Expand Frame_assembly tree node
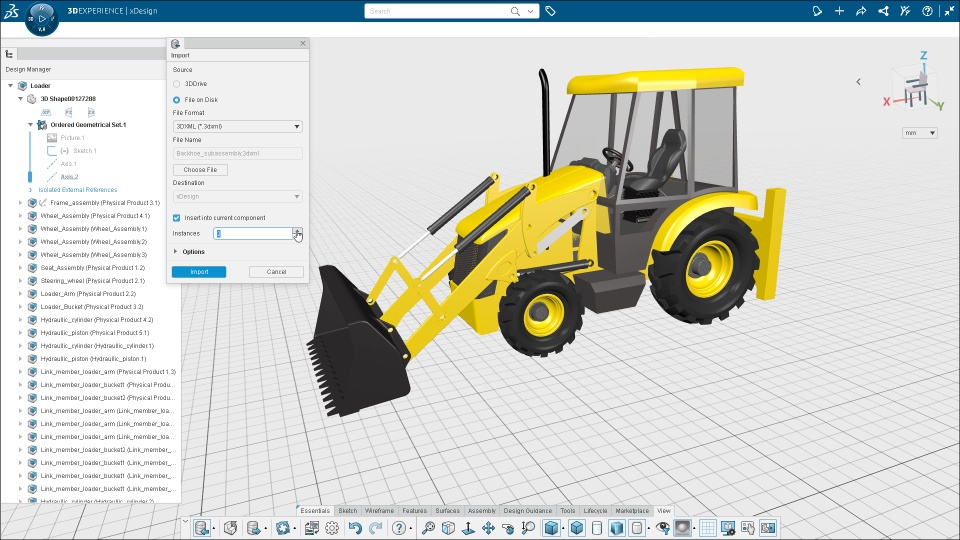 pos(20,203)
